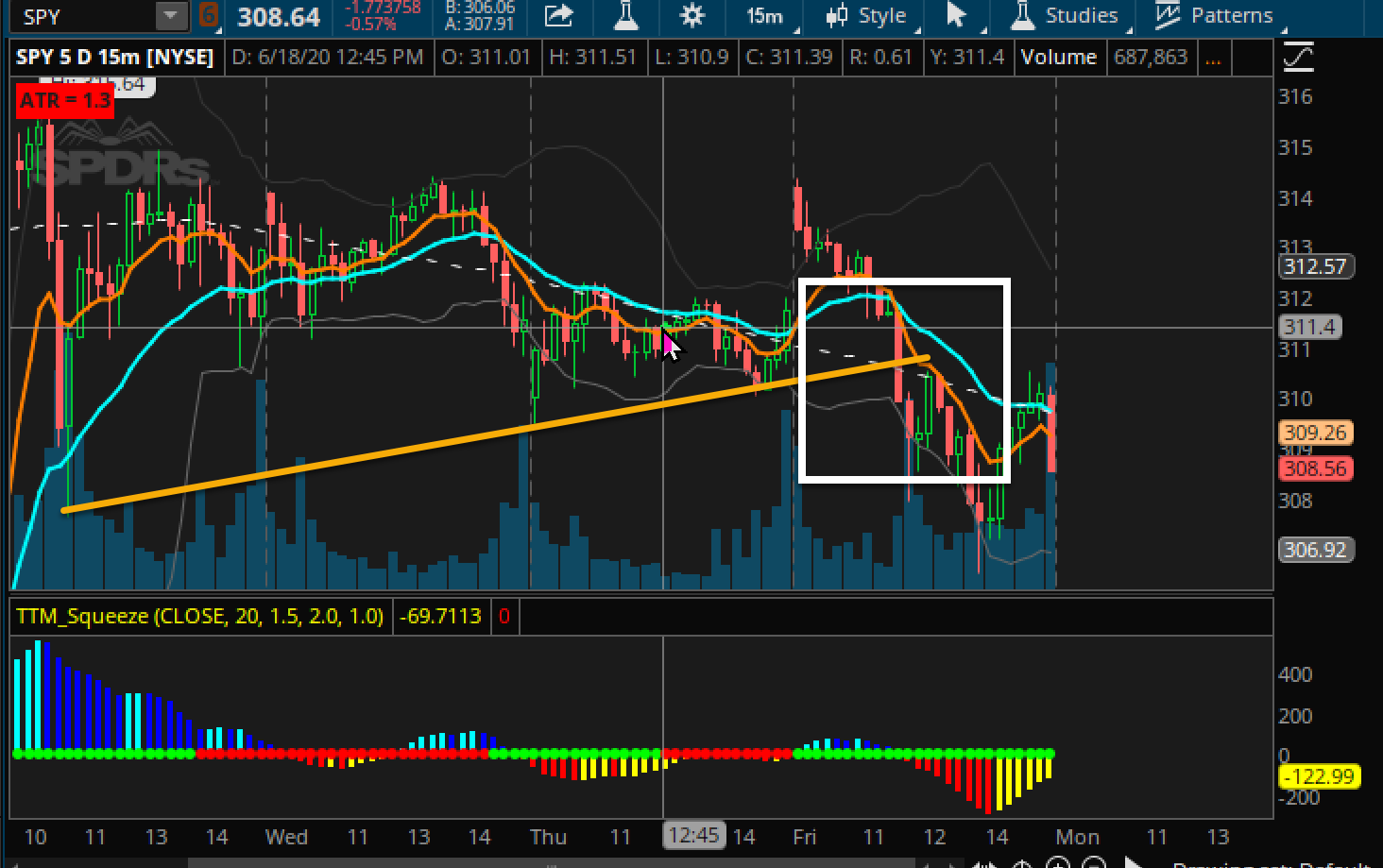Click the Wed label on time axis
Viewport: 1383px width, 868px height.
(x=286, y=837)
